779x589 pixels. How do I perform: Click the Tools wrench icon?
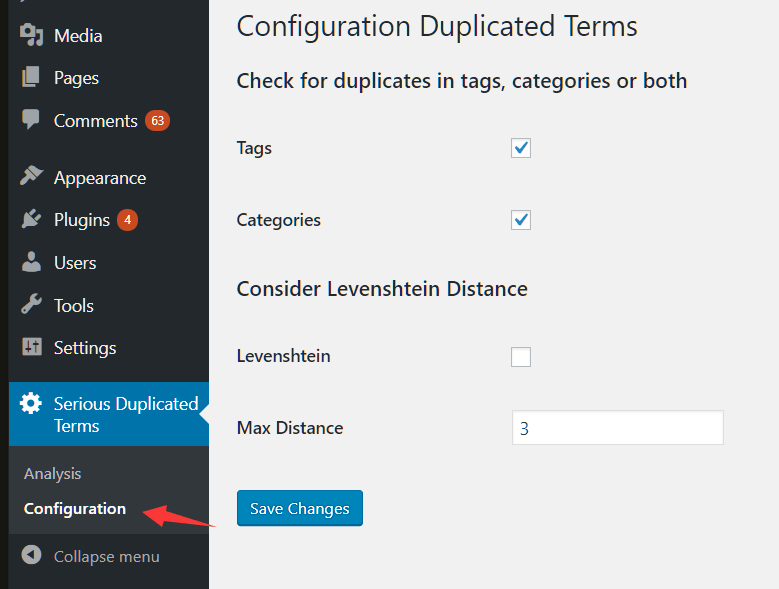pos(31,304)
